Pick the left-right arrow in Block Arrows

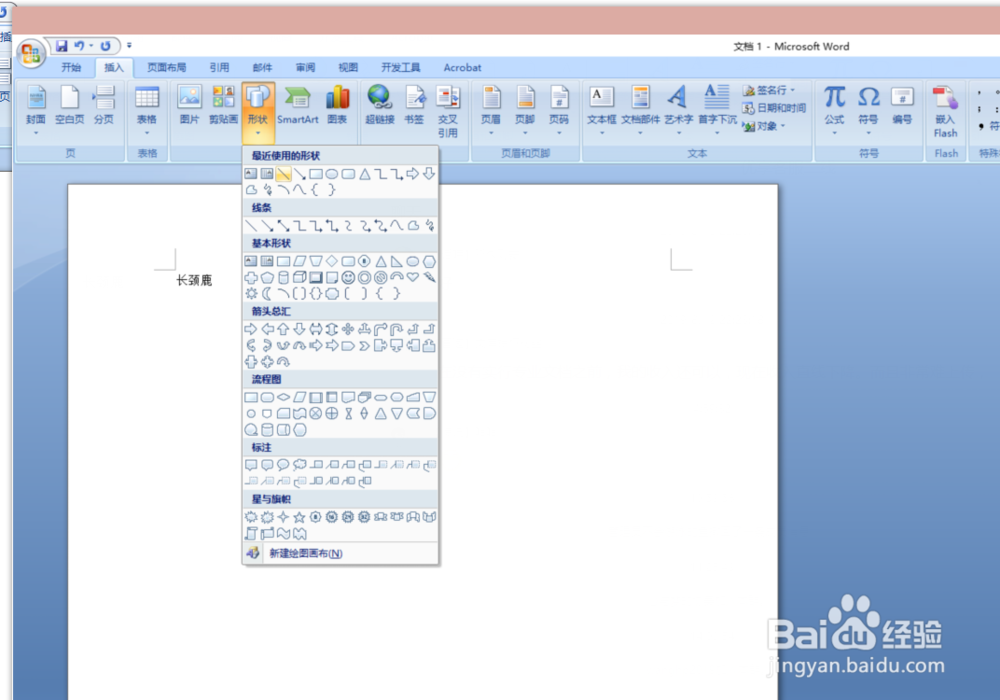point(316,329)
